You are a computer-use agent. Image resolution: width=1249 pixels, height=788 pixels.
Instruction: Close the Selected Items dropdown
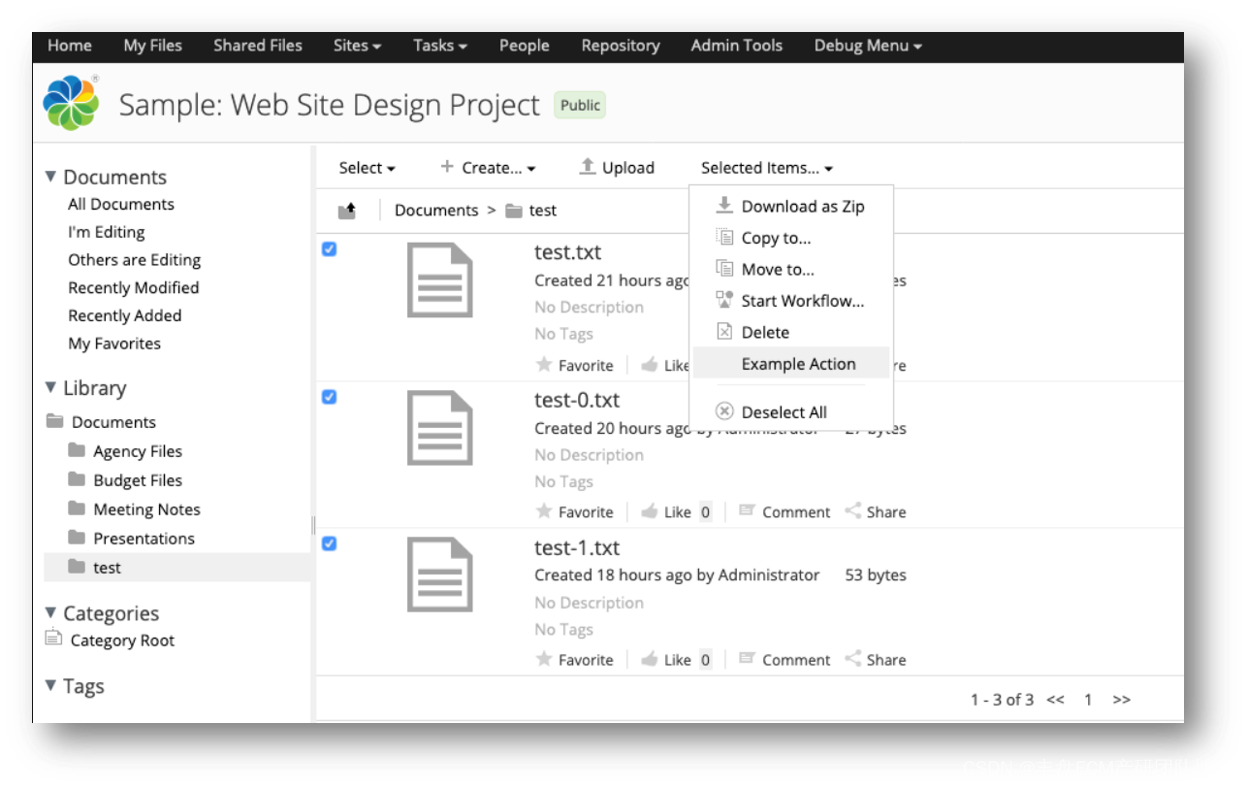tap(767, 168)
